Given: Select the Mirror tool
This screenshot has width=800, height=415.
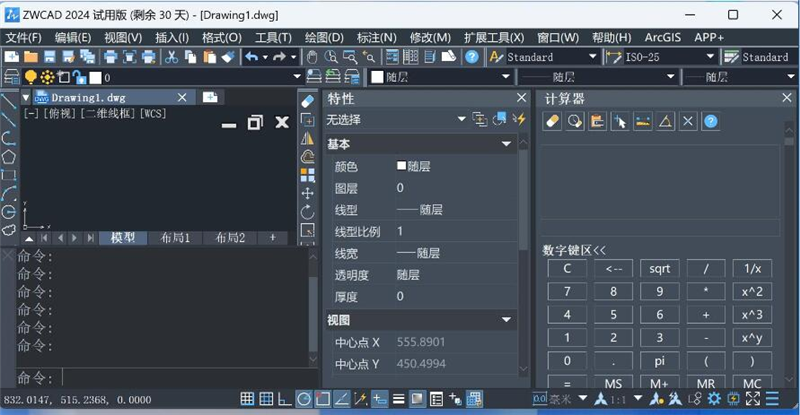Looking at the screenshot, I should 308,138.
